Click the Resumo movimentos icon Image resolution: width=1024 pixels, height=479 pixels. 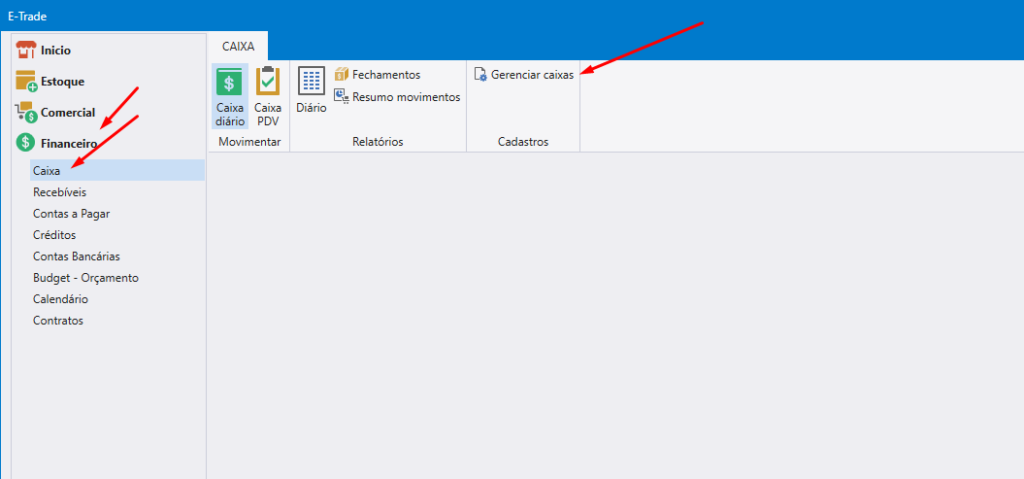click(342, 97)
